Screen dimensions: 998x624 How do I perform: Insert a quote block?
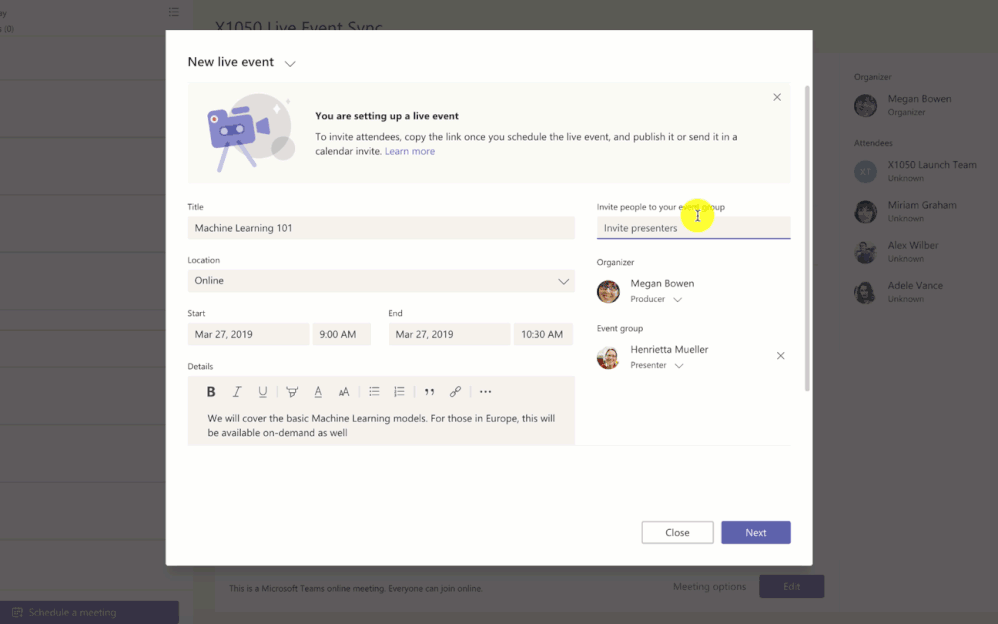pyautogui.click(x=428, y=391)
